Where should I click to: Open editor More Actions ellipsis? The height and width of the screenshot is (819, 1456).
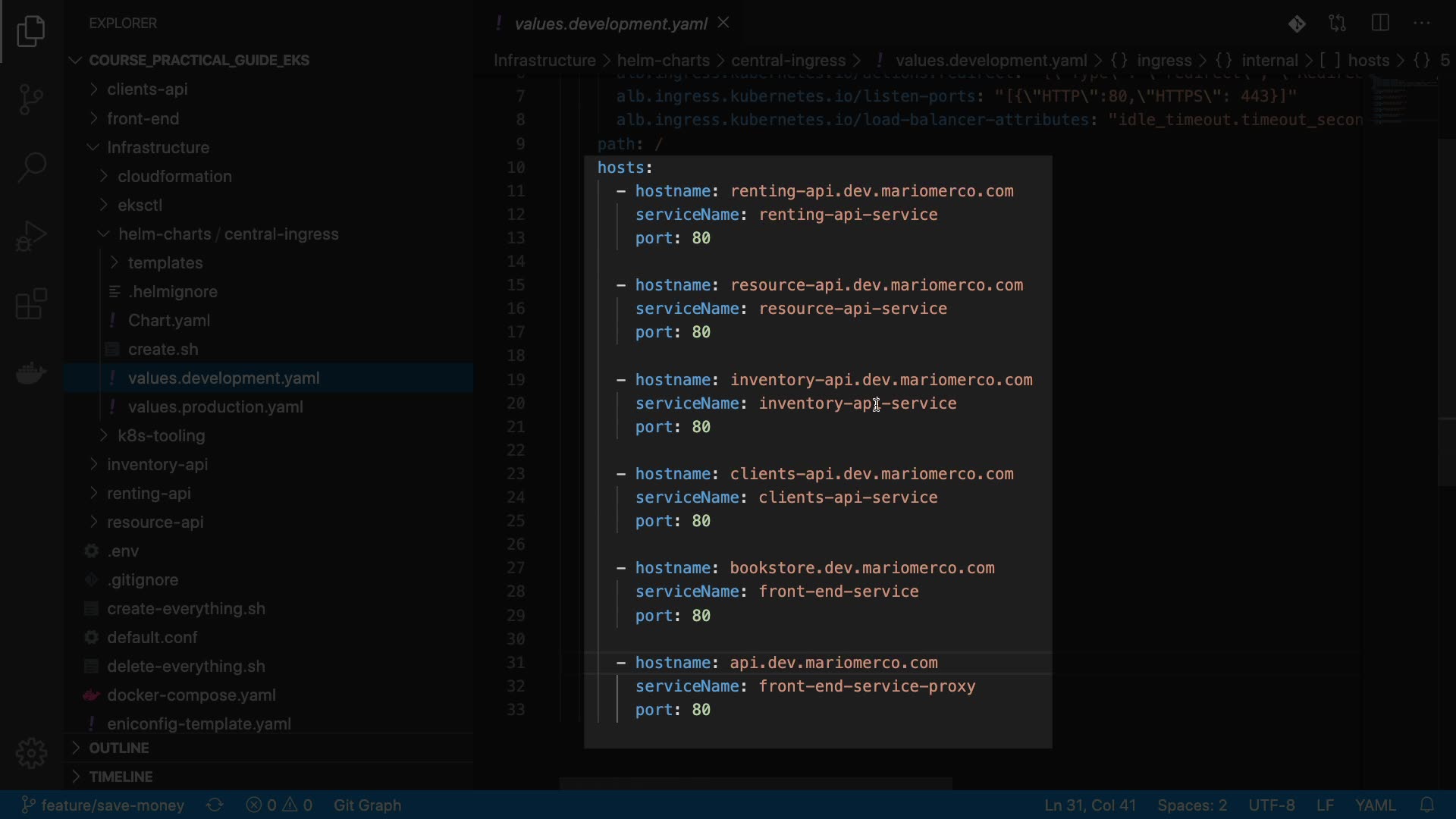[x=1422, y=24]
